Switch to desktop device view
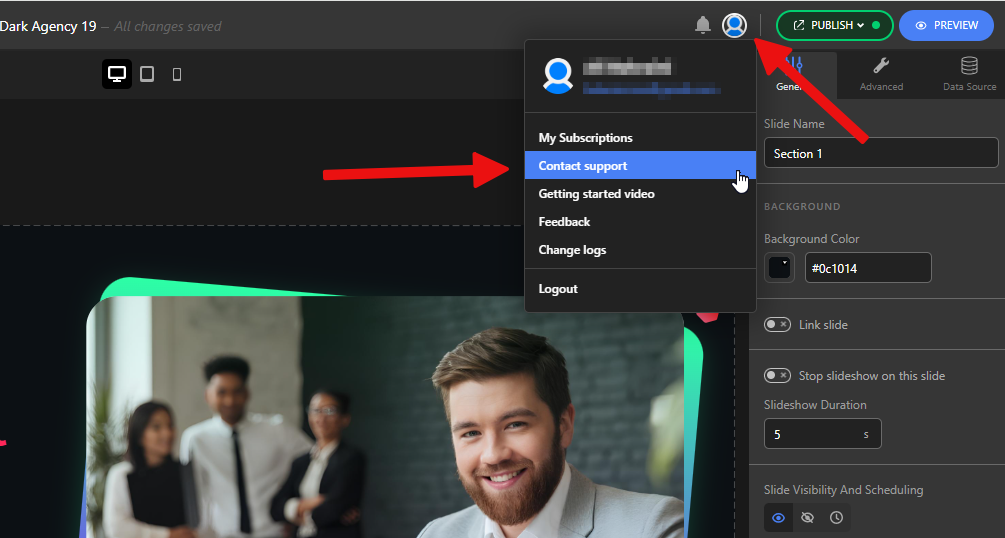 [117, 74]
